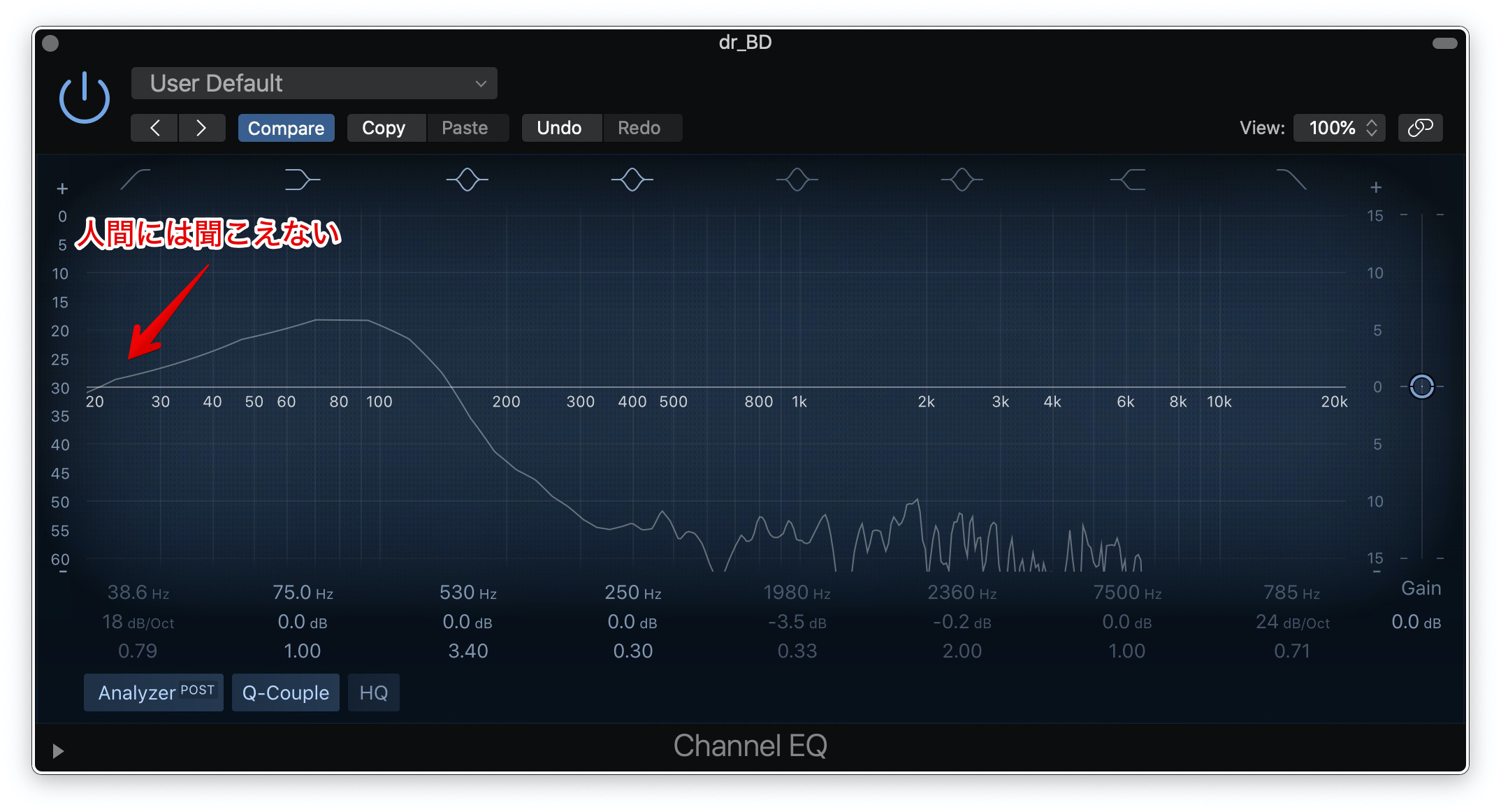Go to the next preset arrow

pyautogui.click(x=201, y=128)
